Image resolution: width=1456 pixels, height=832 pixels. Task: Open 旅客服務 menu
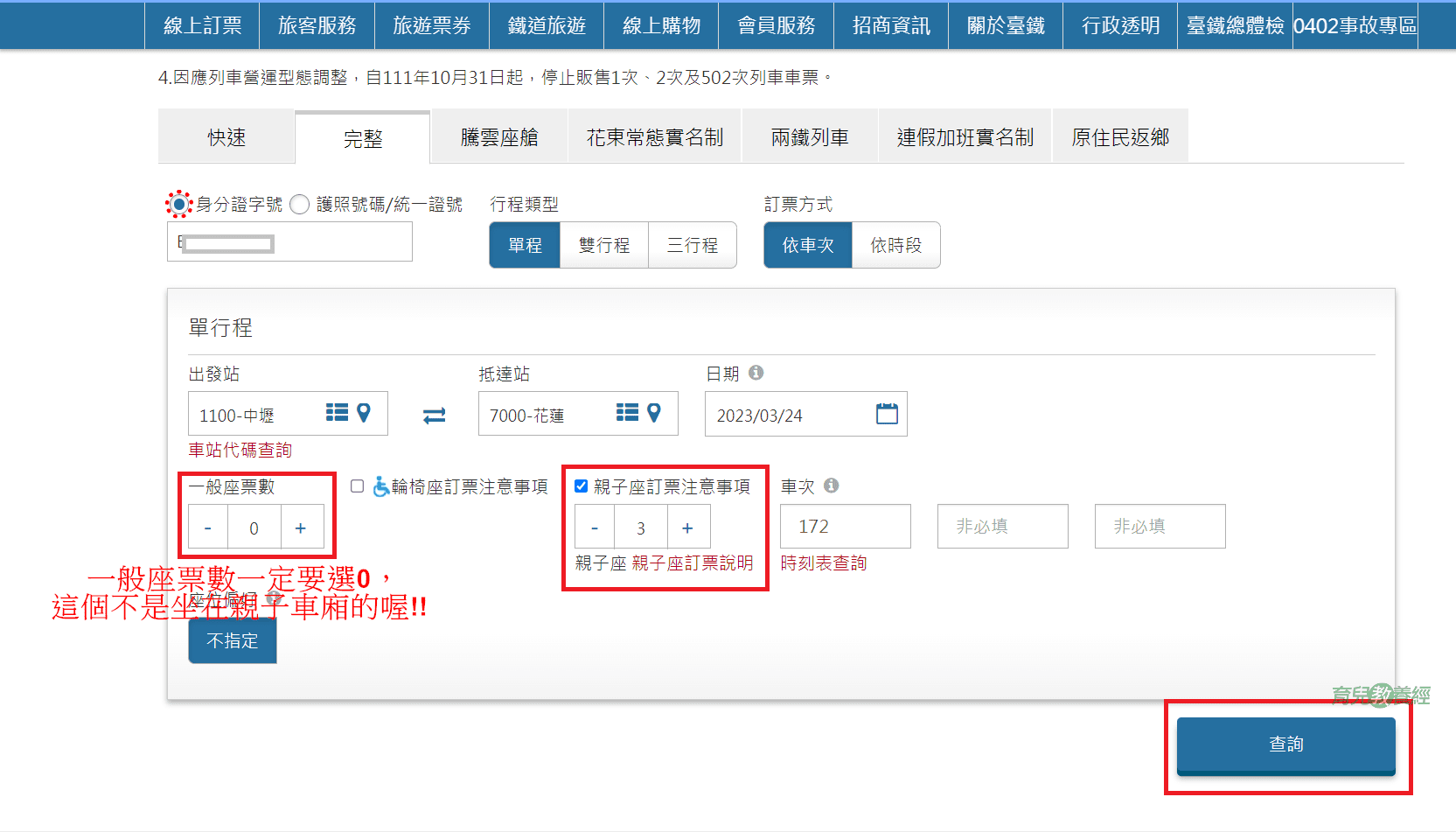(x=317, y=25)
